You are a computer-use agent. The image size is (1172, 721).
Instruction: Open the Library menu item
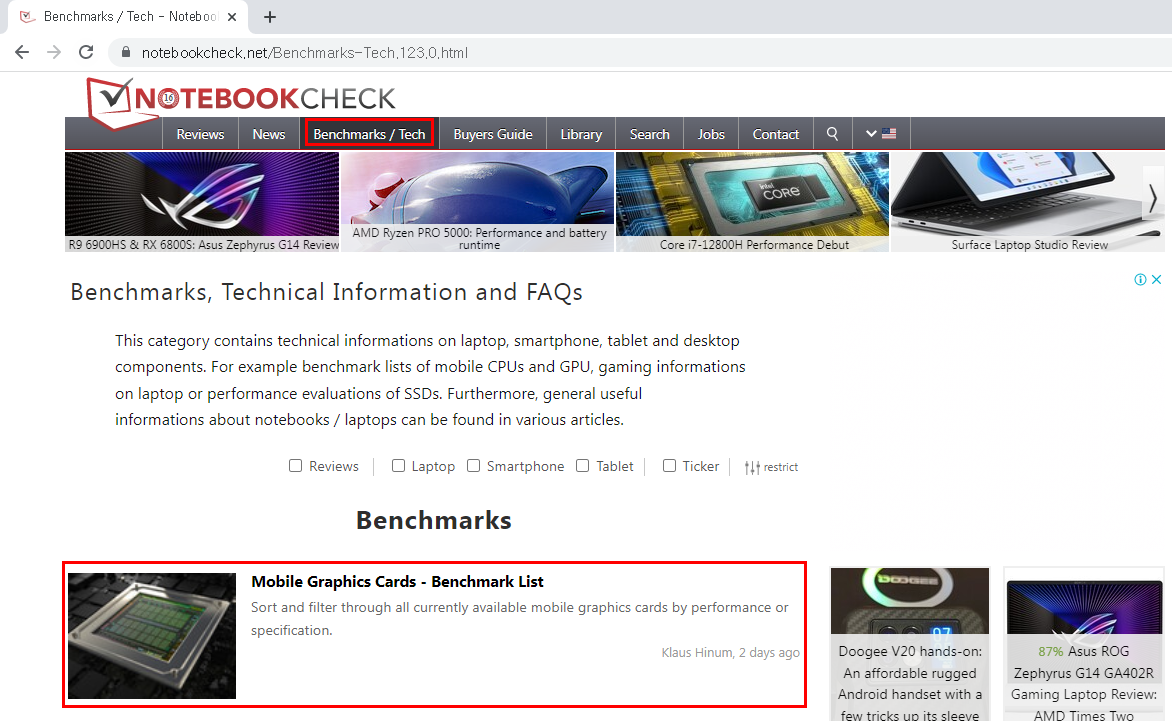point(581,134)
